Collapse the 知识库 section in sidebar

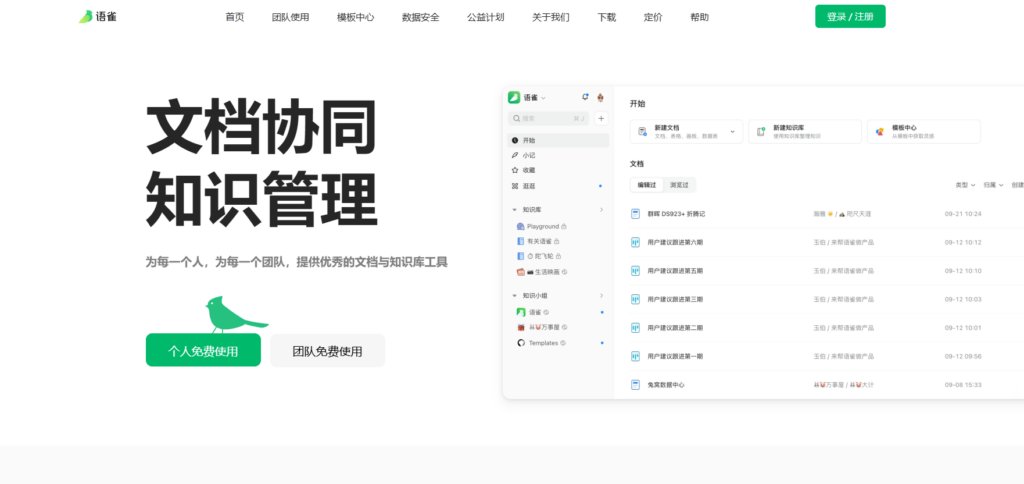[514, 210]
